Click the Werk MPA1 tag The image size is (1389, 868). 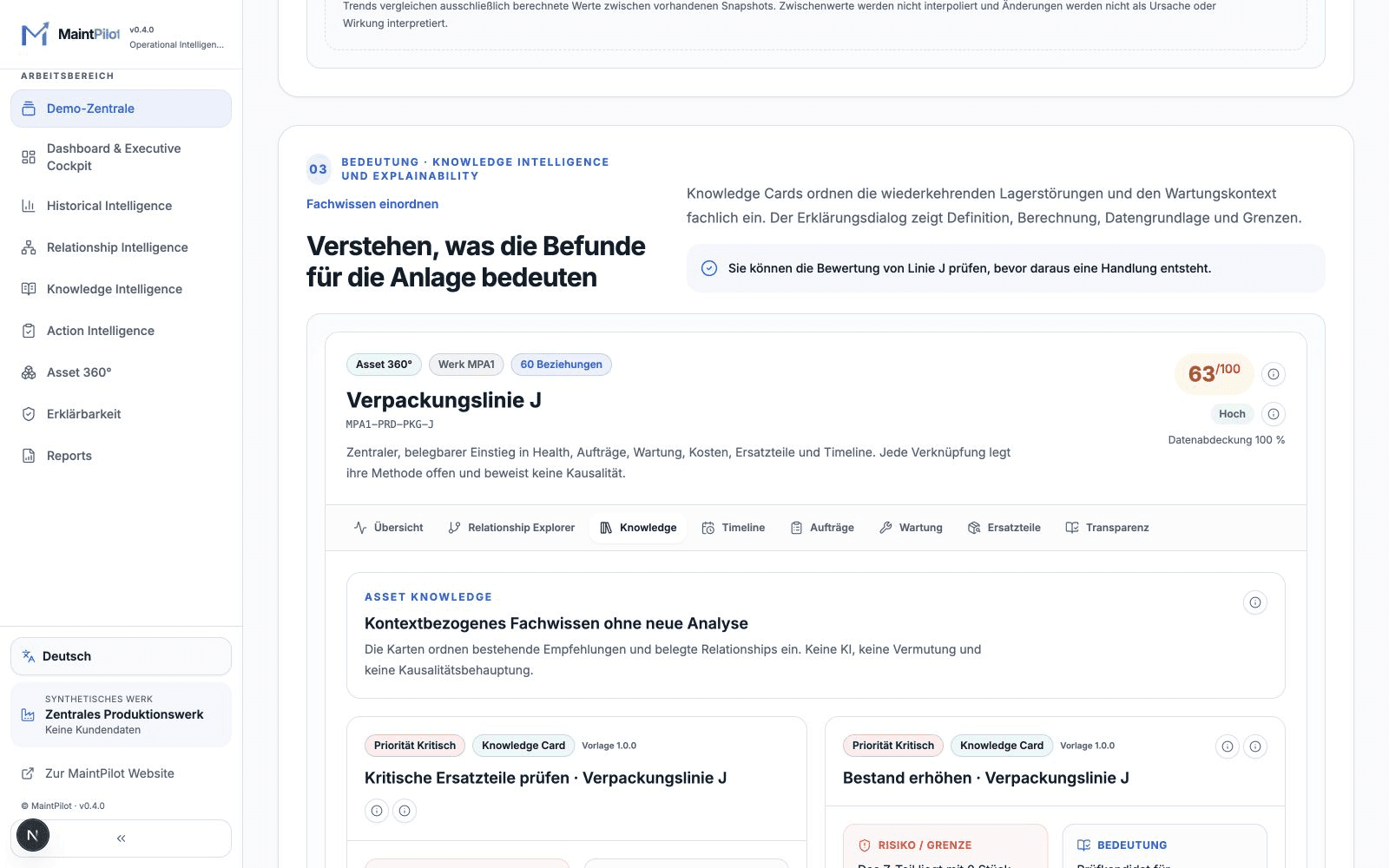coord(466,365)
